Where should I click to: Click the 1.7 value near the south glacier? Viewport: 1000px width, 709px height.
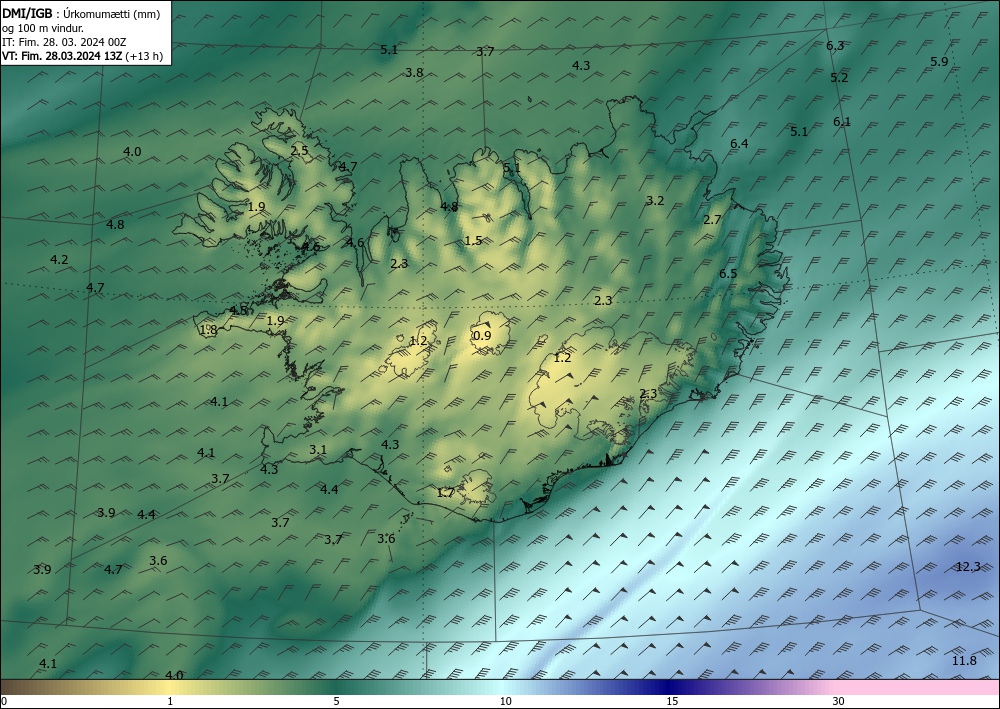click(x=446, y=493)
